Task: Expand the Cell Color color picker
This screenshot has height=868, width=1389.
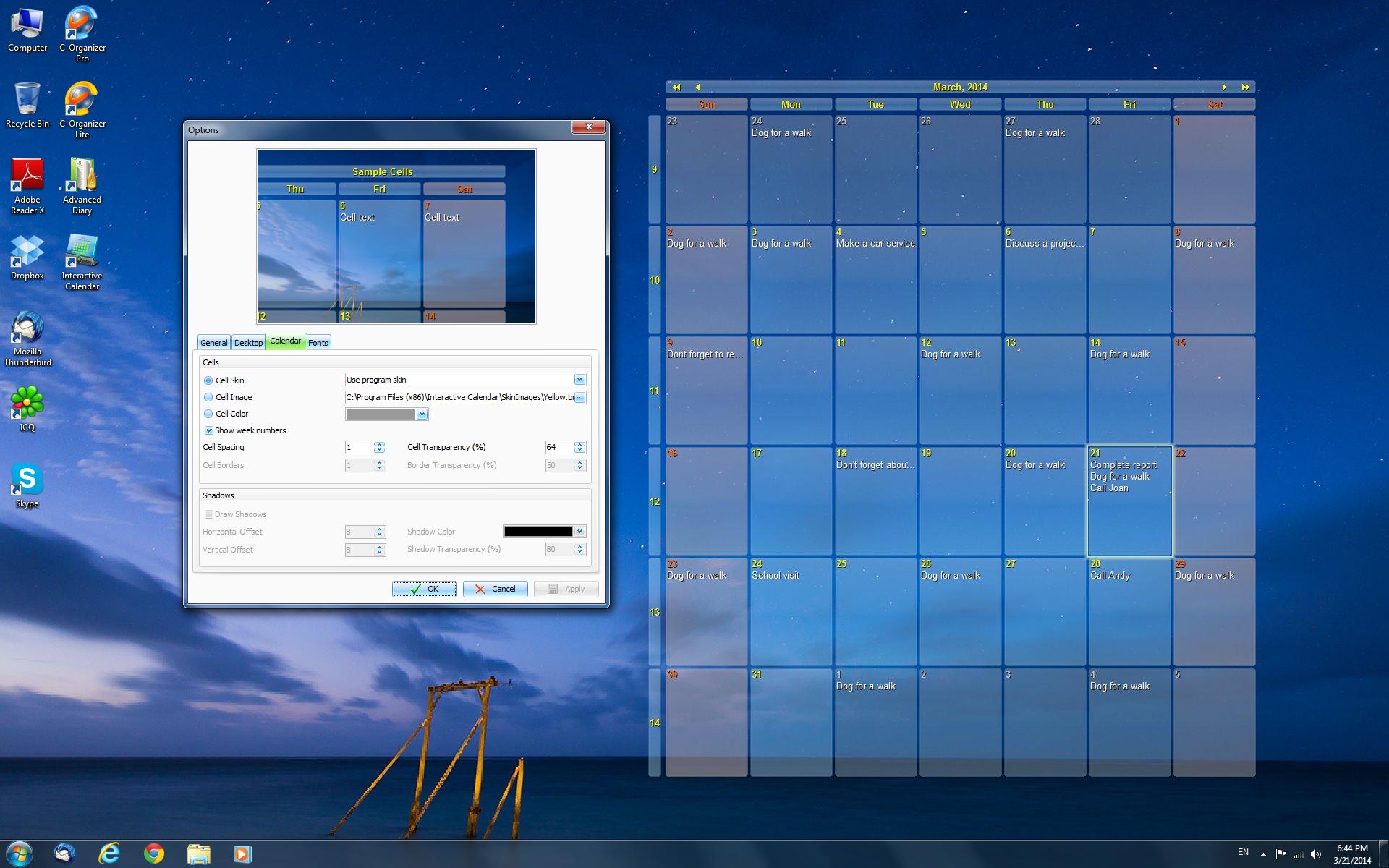Action: (425, 414)
